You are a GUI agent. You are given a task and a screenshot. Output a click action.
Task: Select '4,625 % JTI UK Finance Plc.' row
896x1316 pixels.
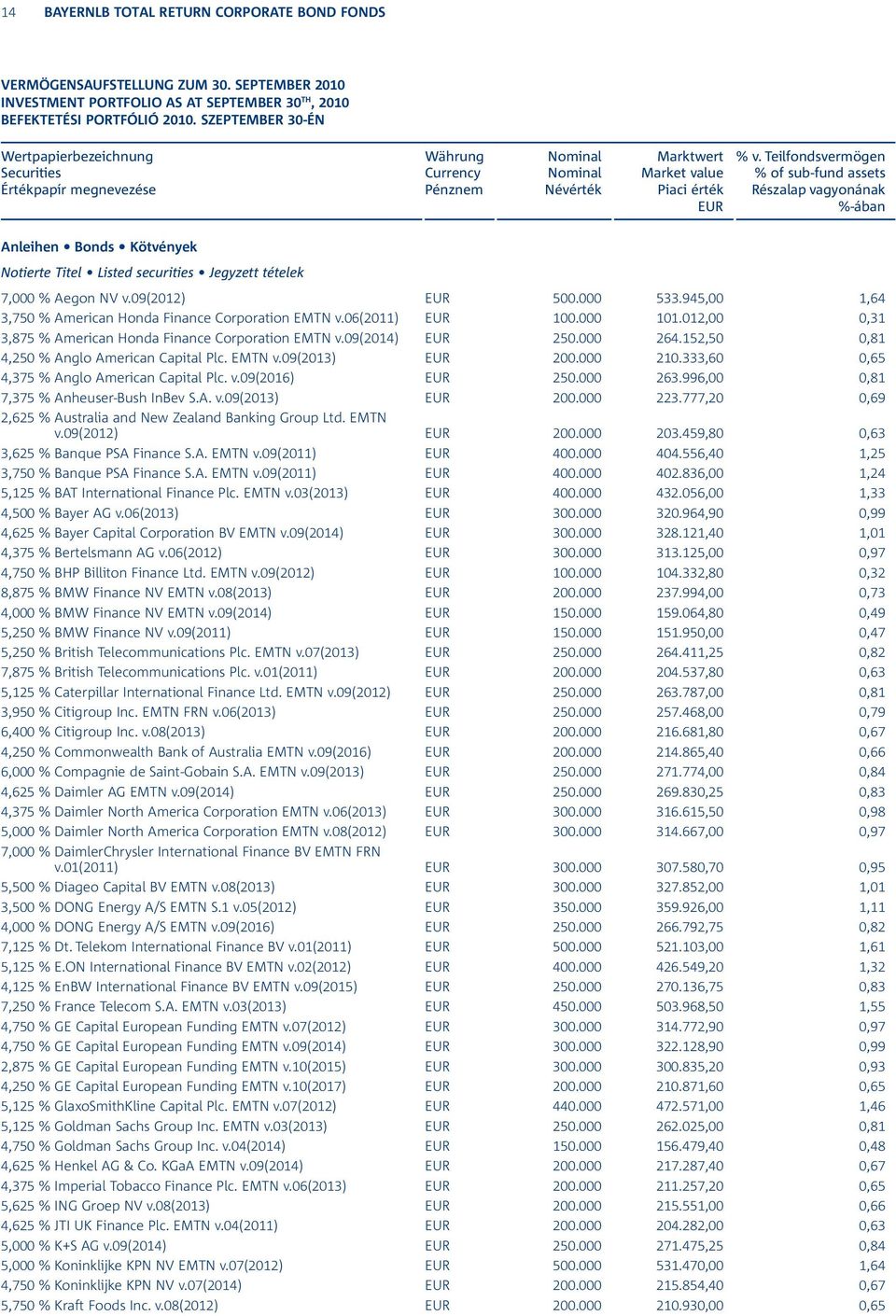(443, 1225)
